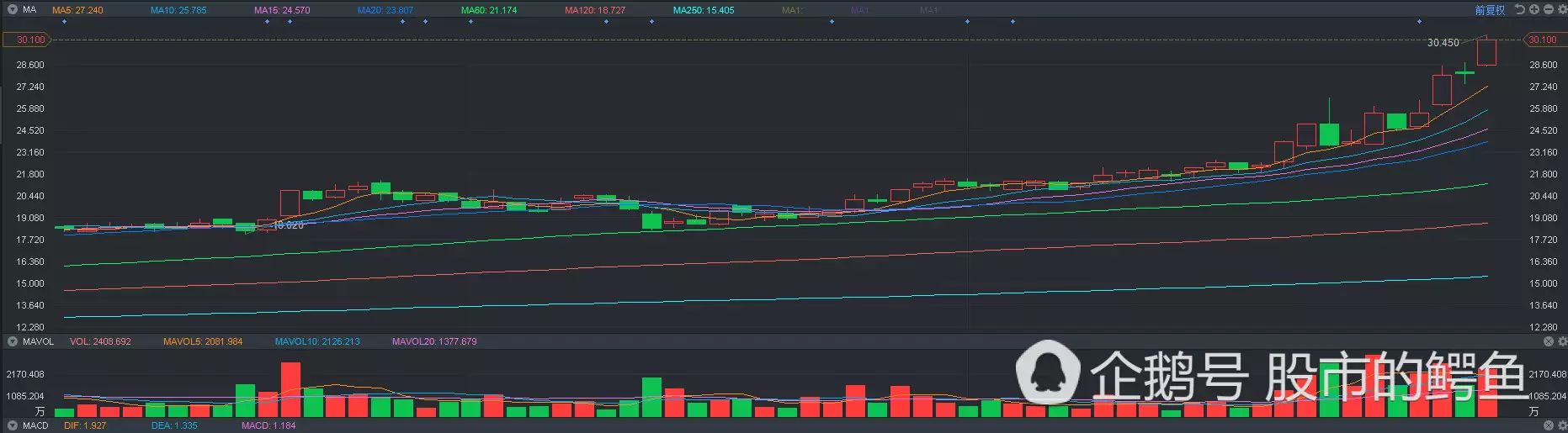Viewport: 1568px width, 433px height.
Task: Open main chart settings gear icon
Action: 1561,10
